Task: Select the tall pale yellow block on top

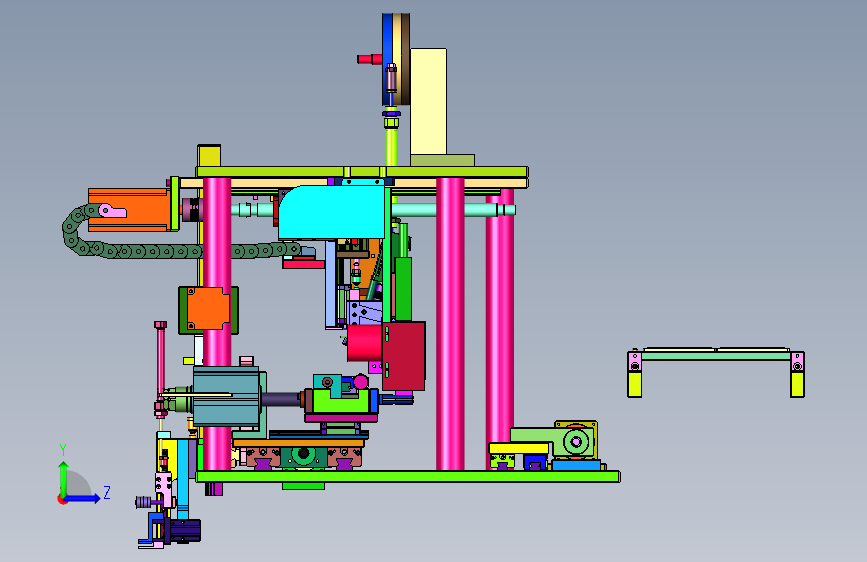Action: 429,102
